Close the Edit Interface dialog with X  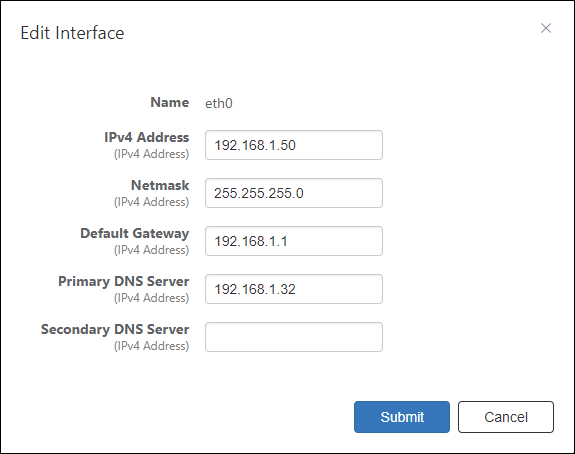546,28
